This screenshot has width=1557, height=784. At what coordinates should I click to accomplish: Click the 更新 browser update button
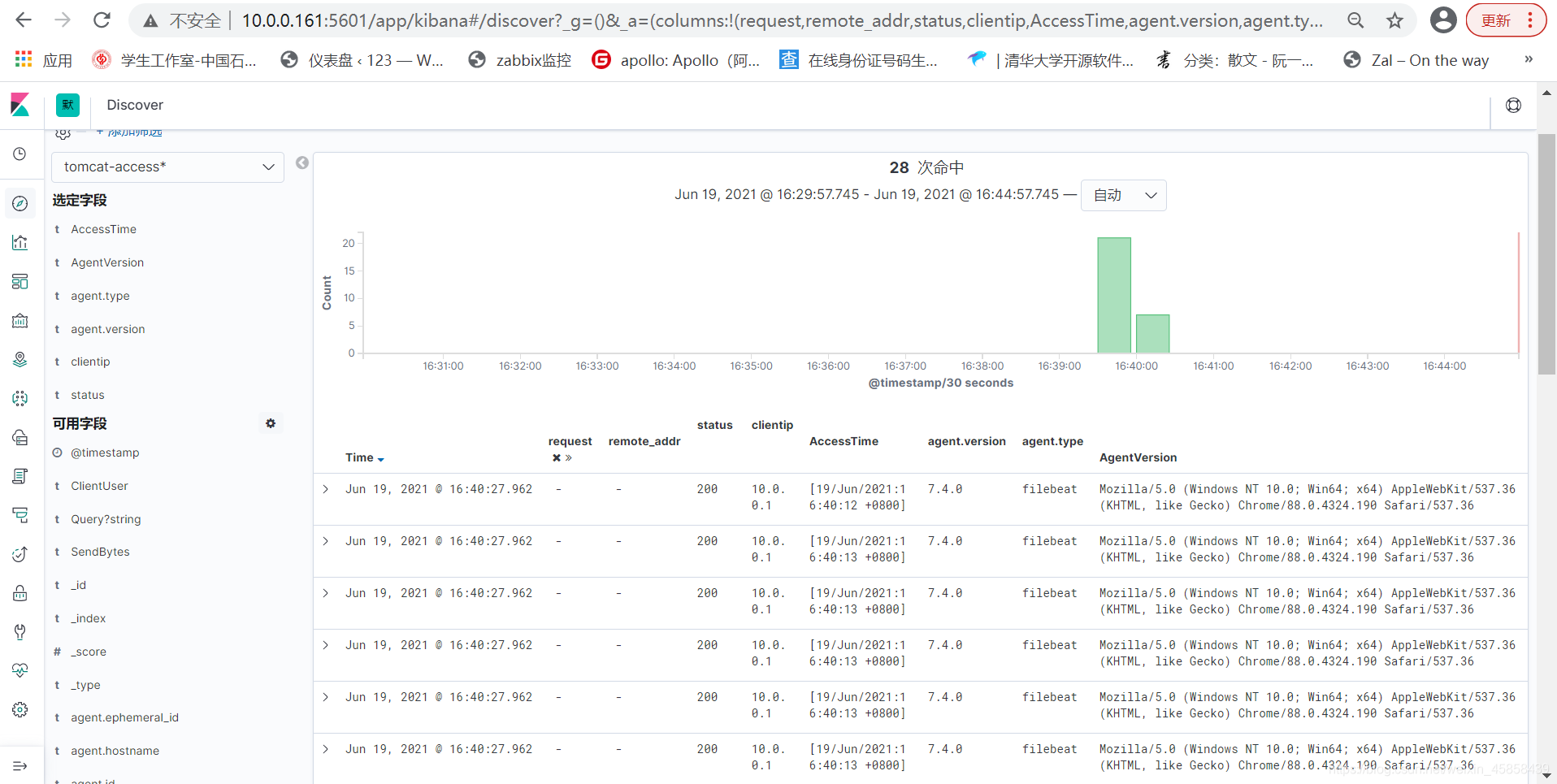1506,20
